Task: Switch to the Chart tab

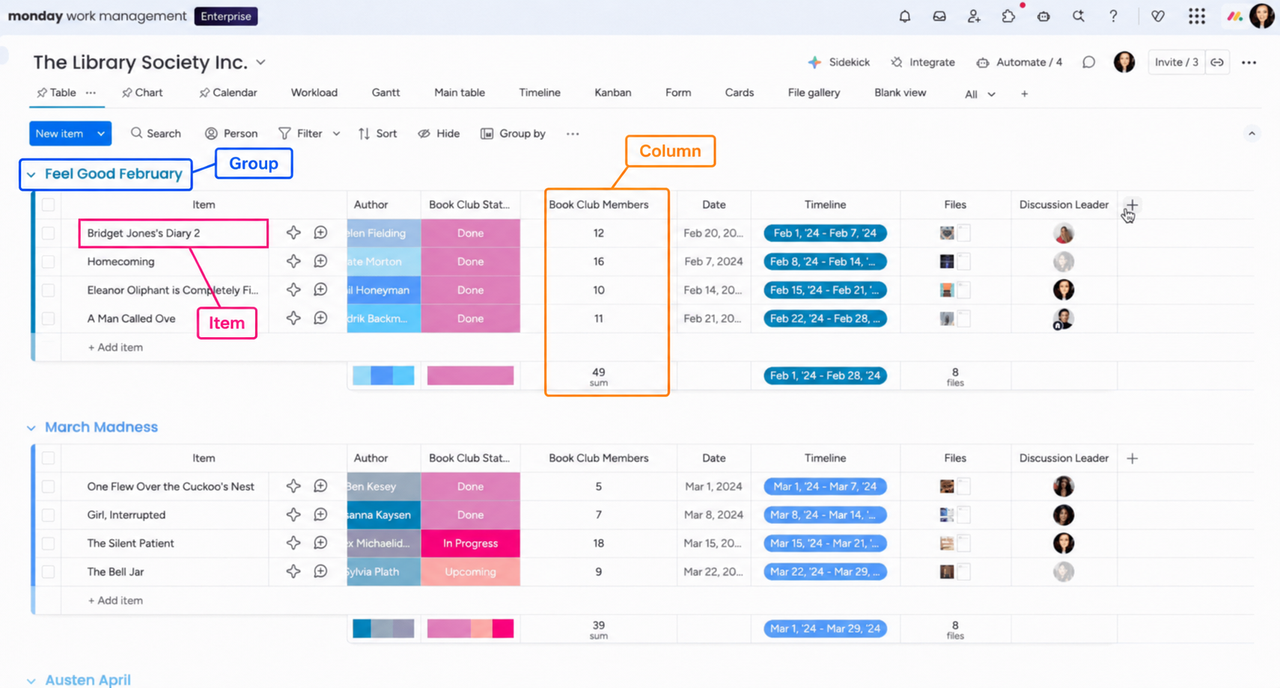Action: coord(142,93)
